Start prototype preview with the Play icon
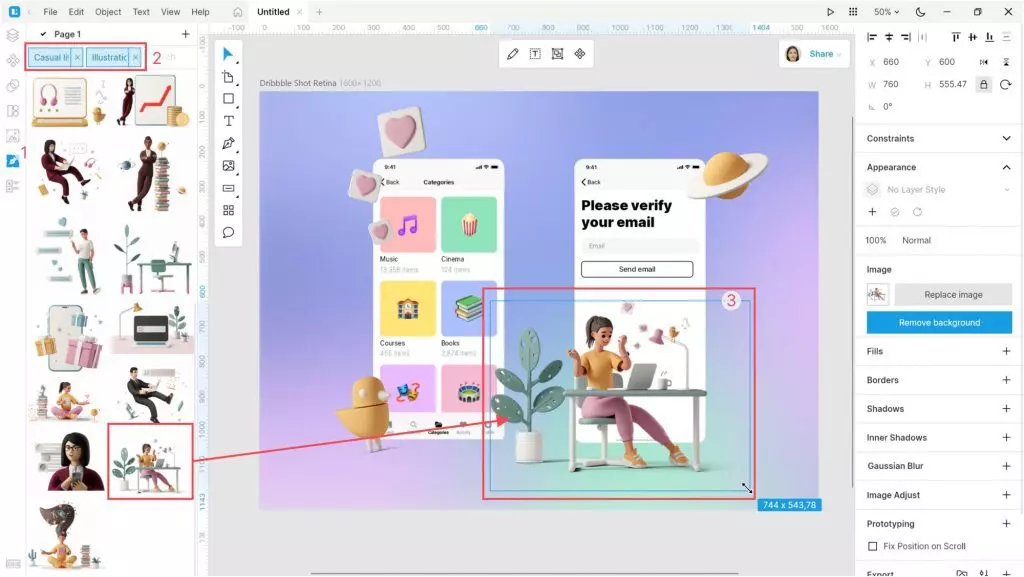The image size is (1024, 577). (830, 12)
